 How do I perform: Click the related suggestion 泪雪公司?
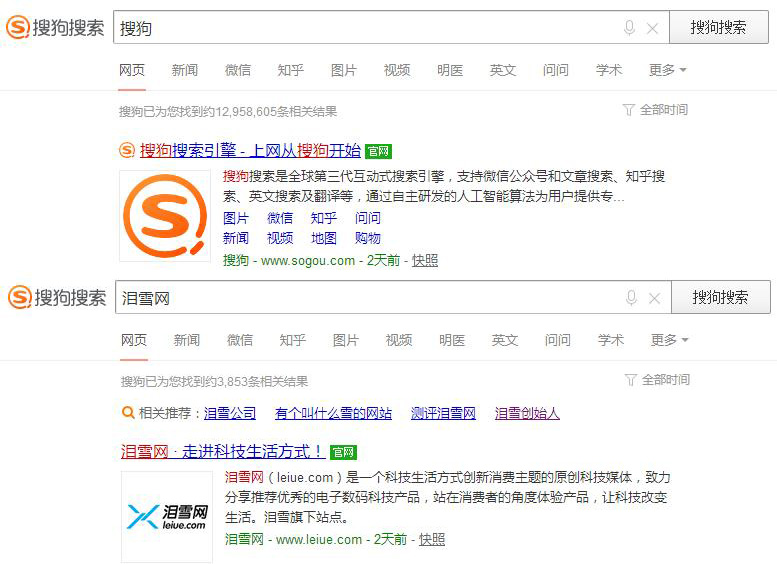pos(230,413)
